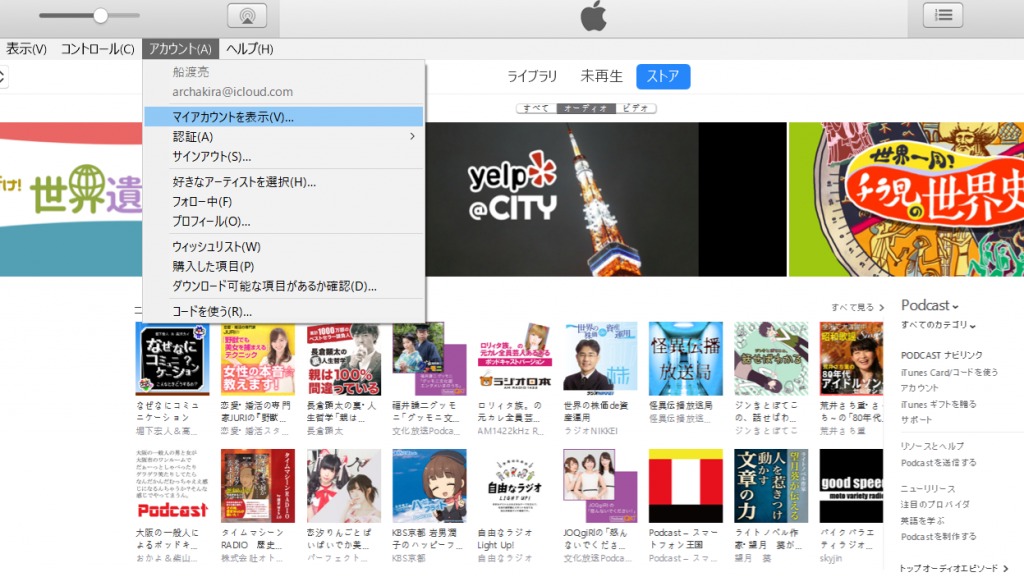Open Podcastを送信する link
The width and height of the screenshot is (1024, 577).
(938, 462)
